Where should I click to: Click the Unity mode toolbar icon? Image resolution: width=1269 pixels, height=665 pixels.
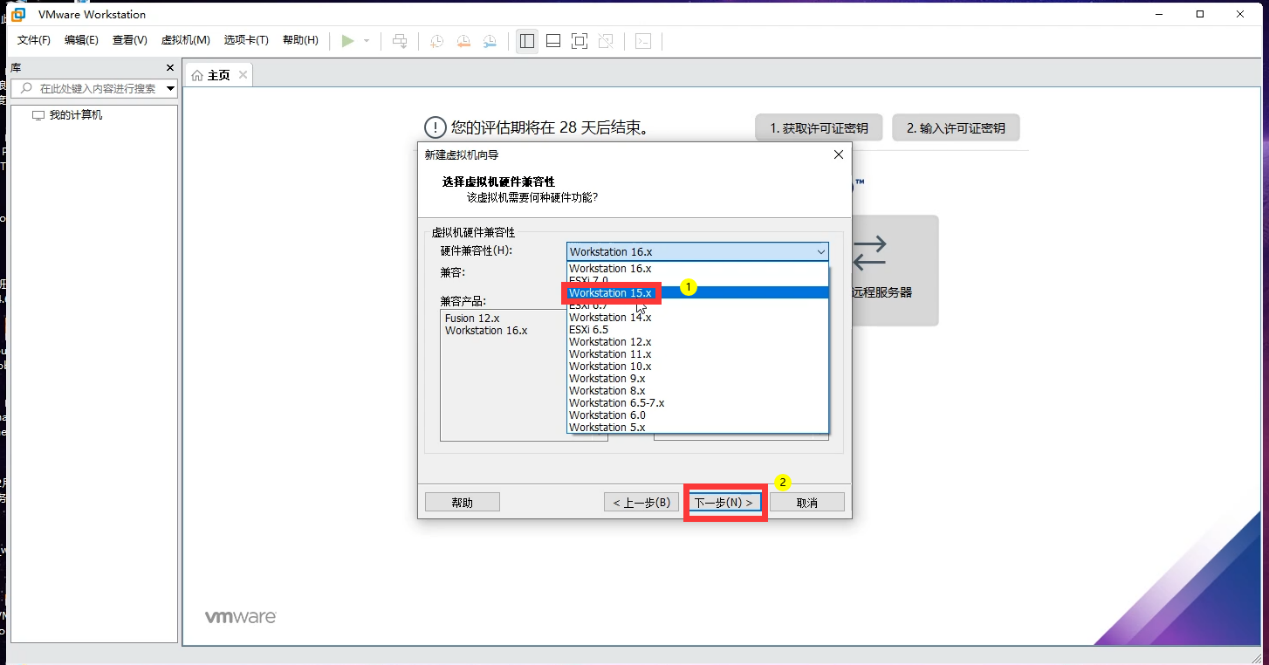(x=605, y=41)
